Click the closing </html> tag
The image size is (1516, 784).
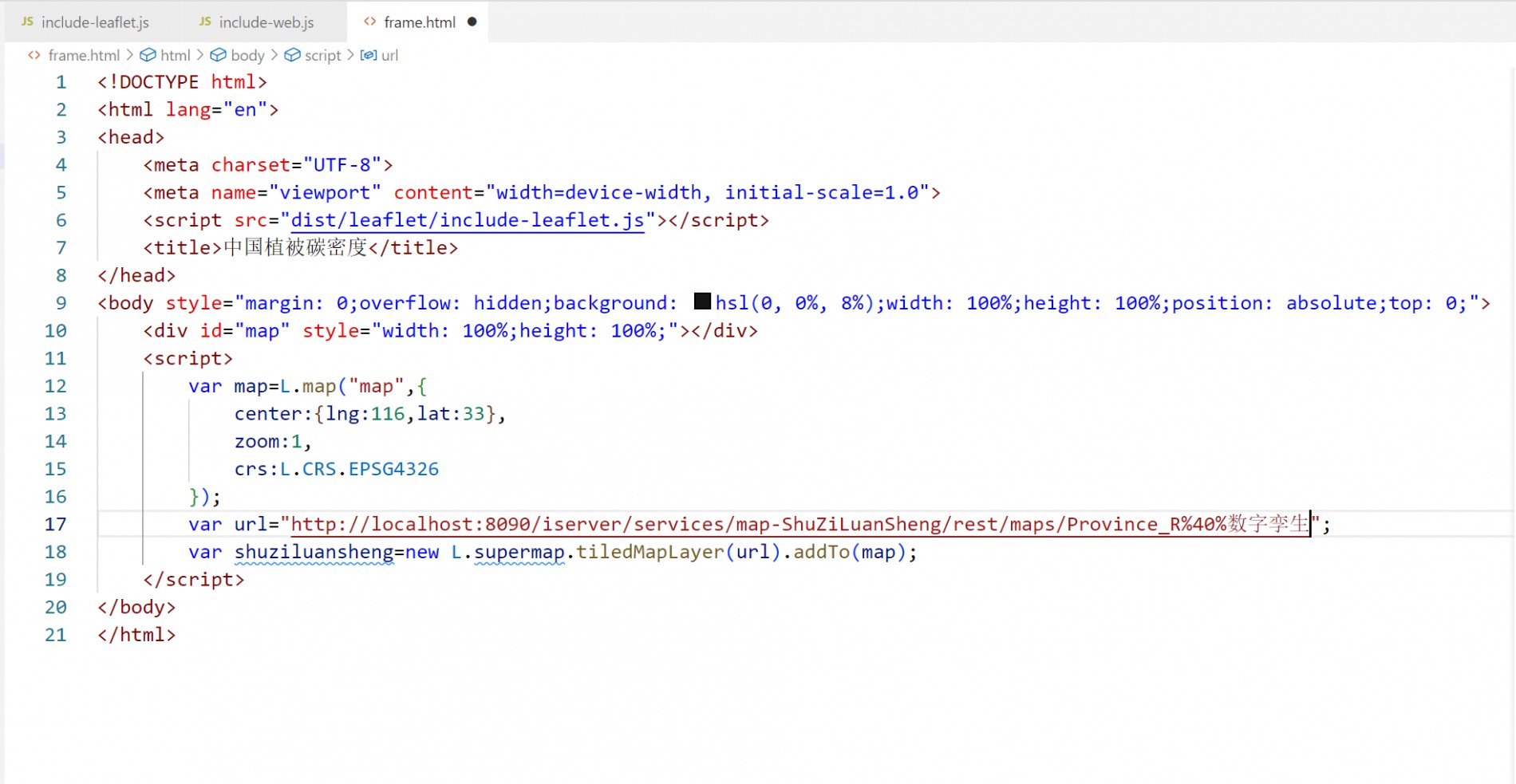click(x=136, y=635)
